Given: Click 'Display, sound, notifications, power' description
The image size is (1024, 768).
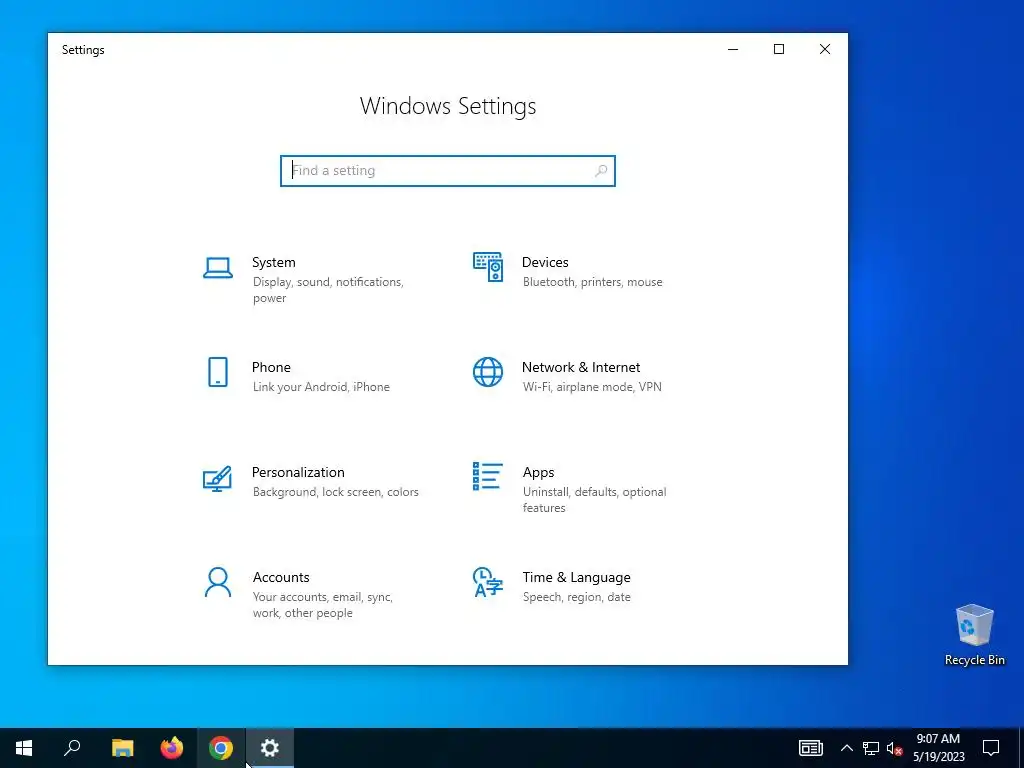Looking at the screenshot, I should pos(328,290).
